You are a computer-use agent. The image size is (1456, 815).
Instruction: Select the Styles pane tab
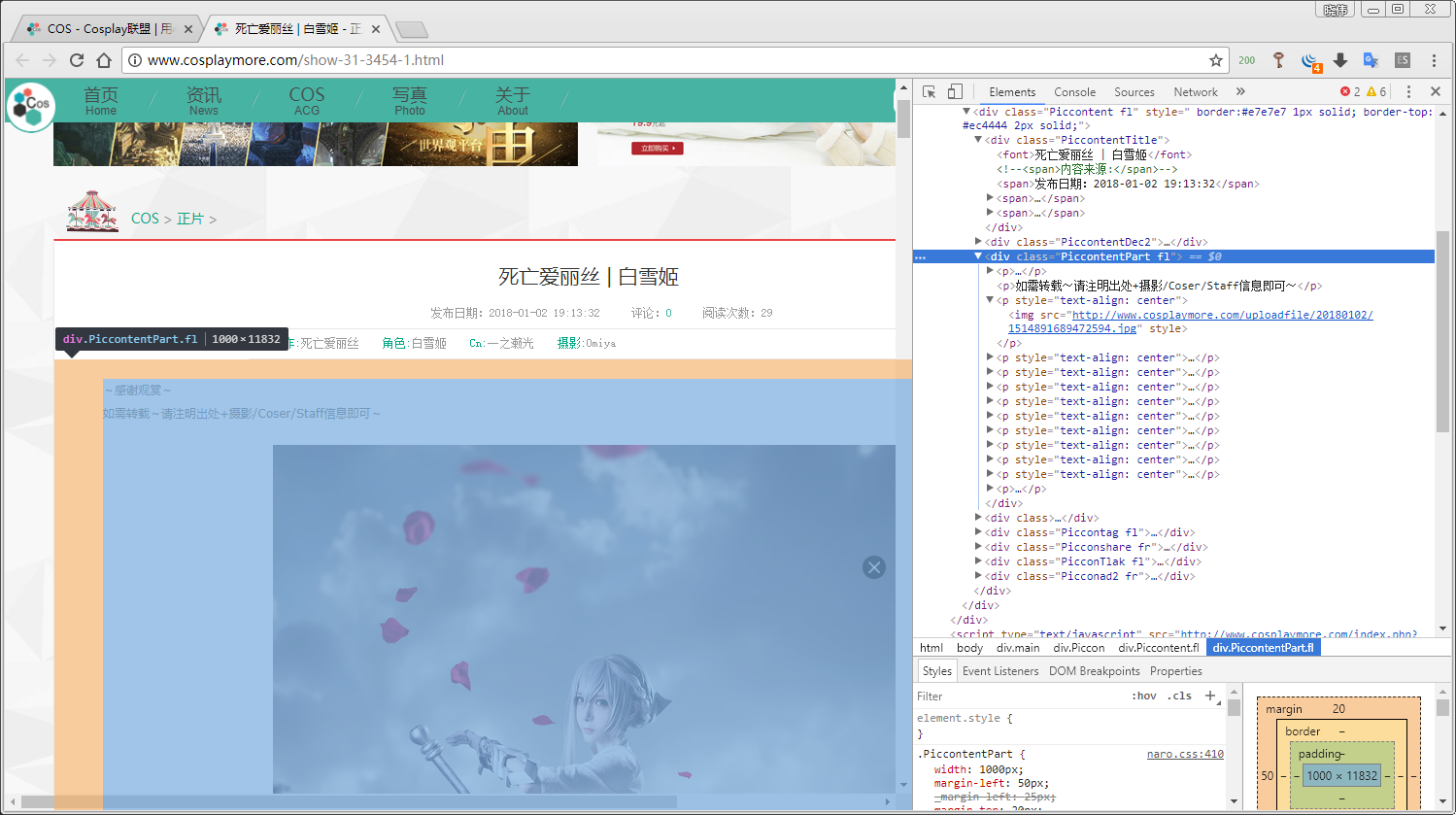[x=937, y=671]
